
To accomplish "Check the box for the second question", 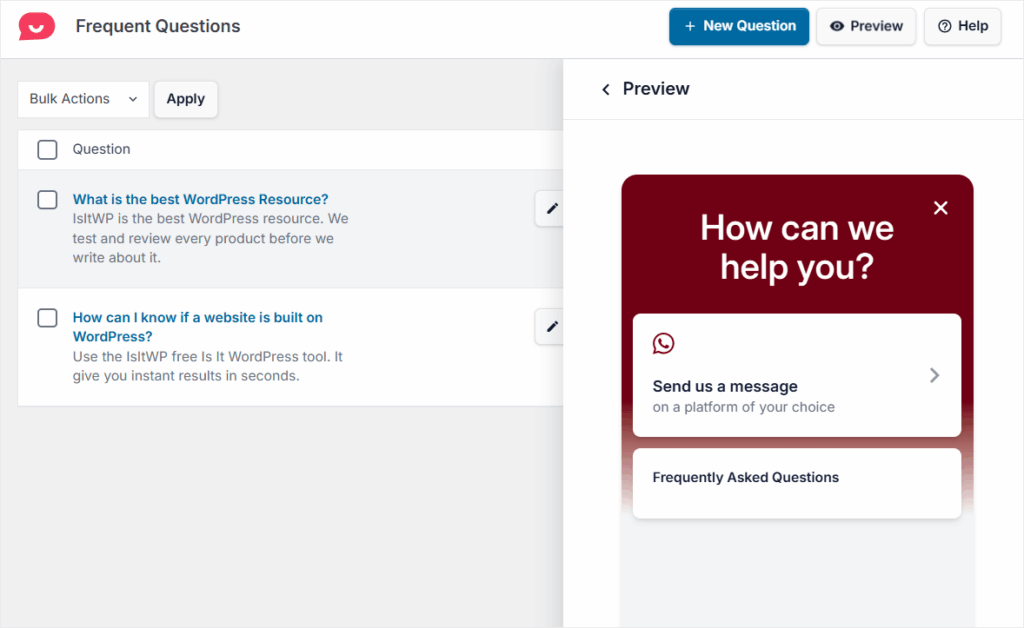I will 47,318.
